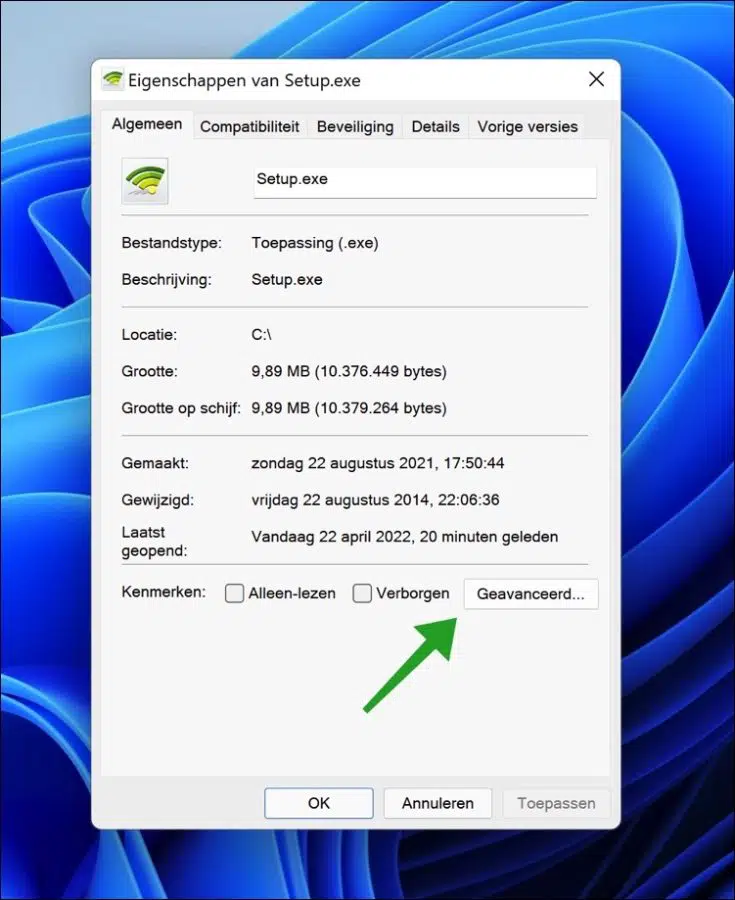Click the "Laatst geopend:" label
The image size is (735, 900).
[154, 541]
